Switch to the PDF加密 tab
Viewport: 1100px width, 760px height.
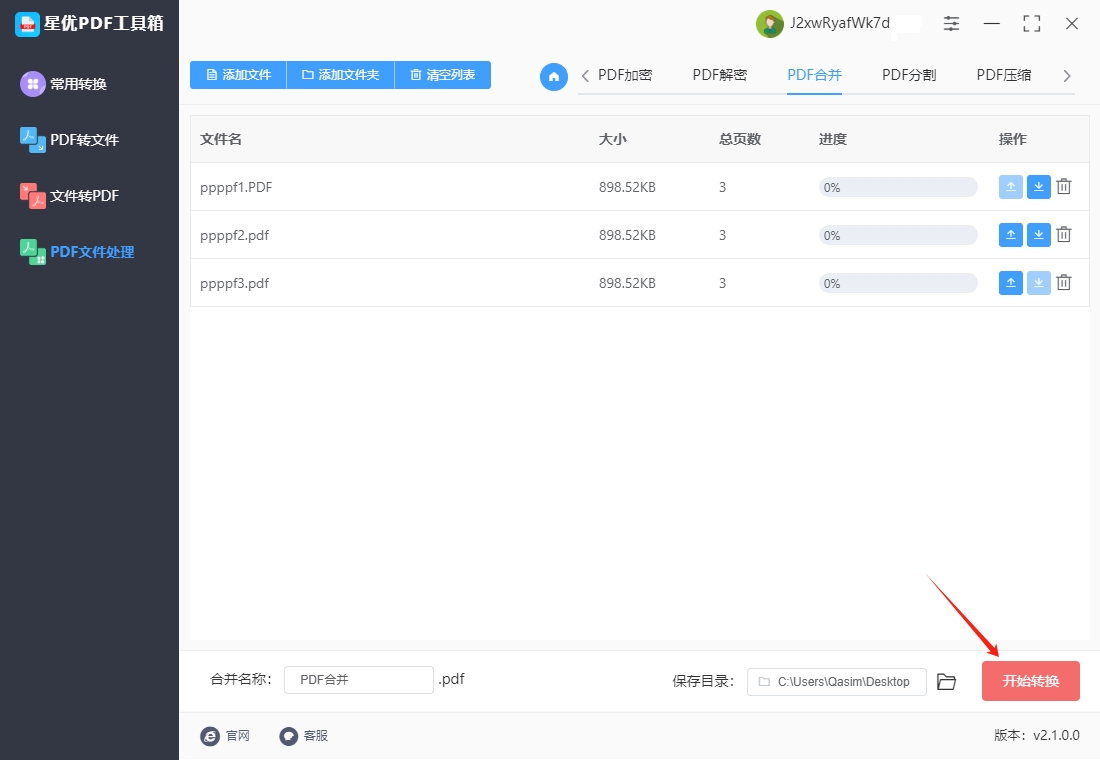(x=625, y=75)
